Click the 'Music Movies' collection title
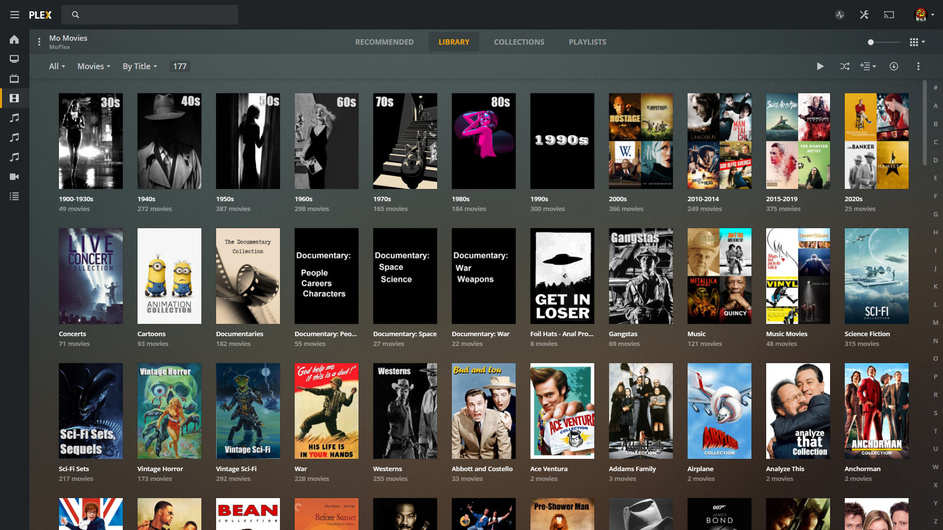Screen dimensions: 943x530 point(787,334)
